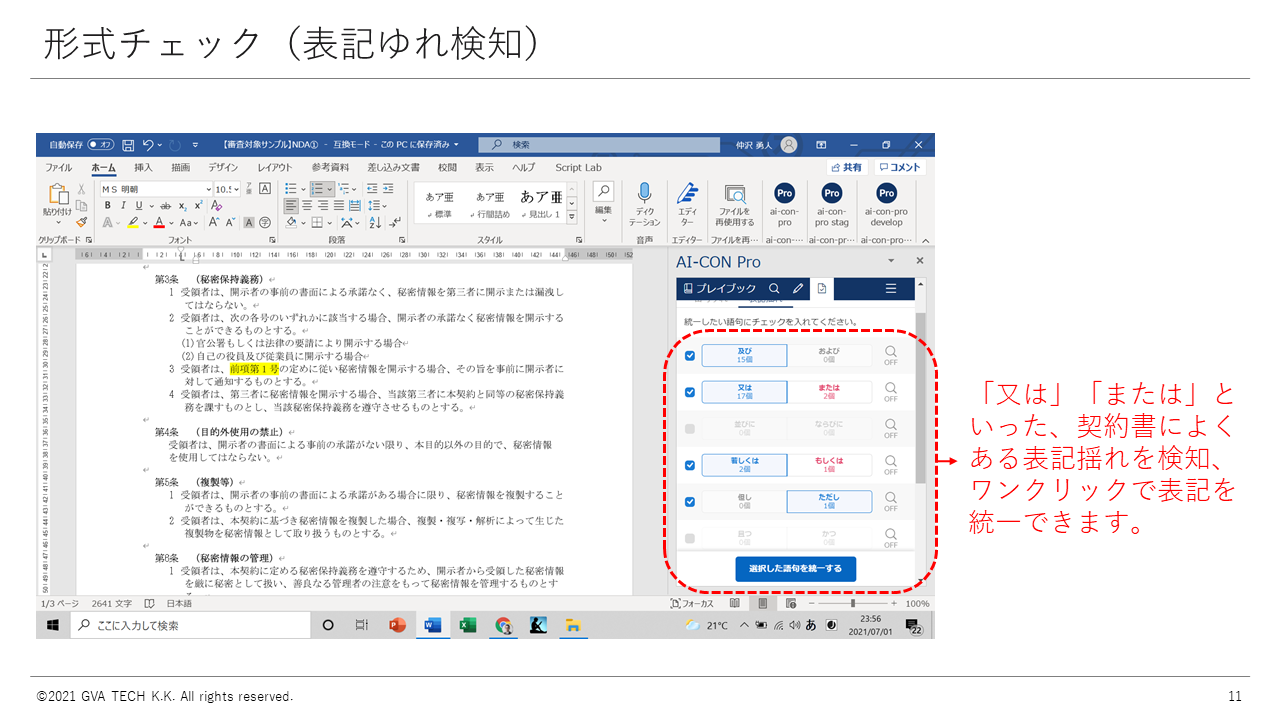Viewport: 1280px width, 720px height.
Task: Click the ファイルを再使用する icon
Action: point(735,194)
